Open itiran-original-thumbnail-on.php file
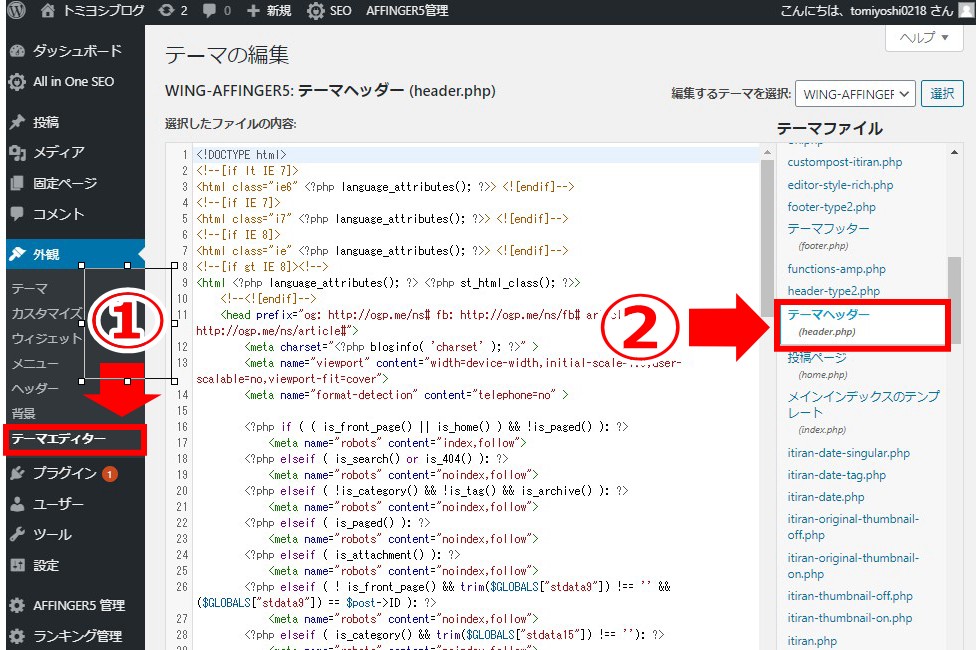The width and height of the screenshot is (976, 650). coord(853,566)
